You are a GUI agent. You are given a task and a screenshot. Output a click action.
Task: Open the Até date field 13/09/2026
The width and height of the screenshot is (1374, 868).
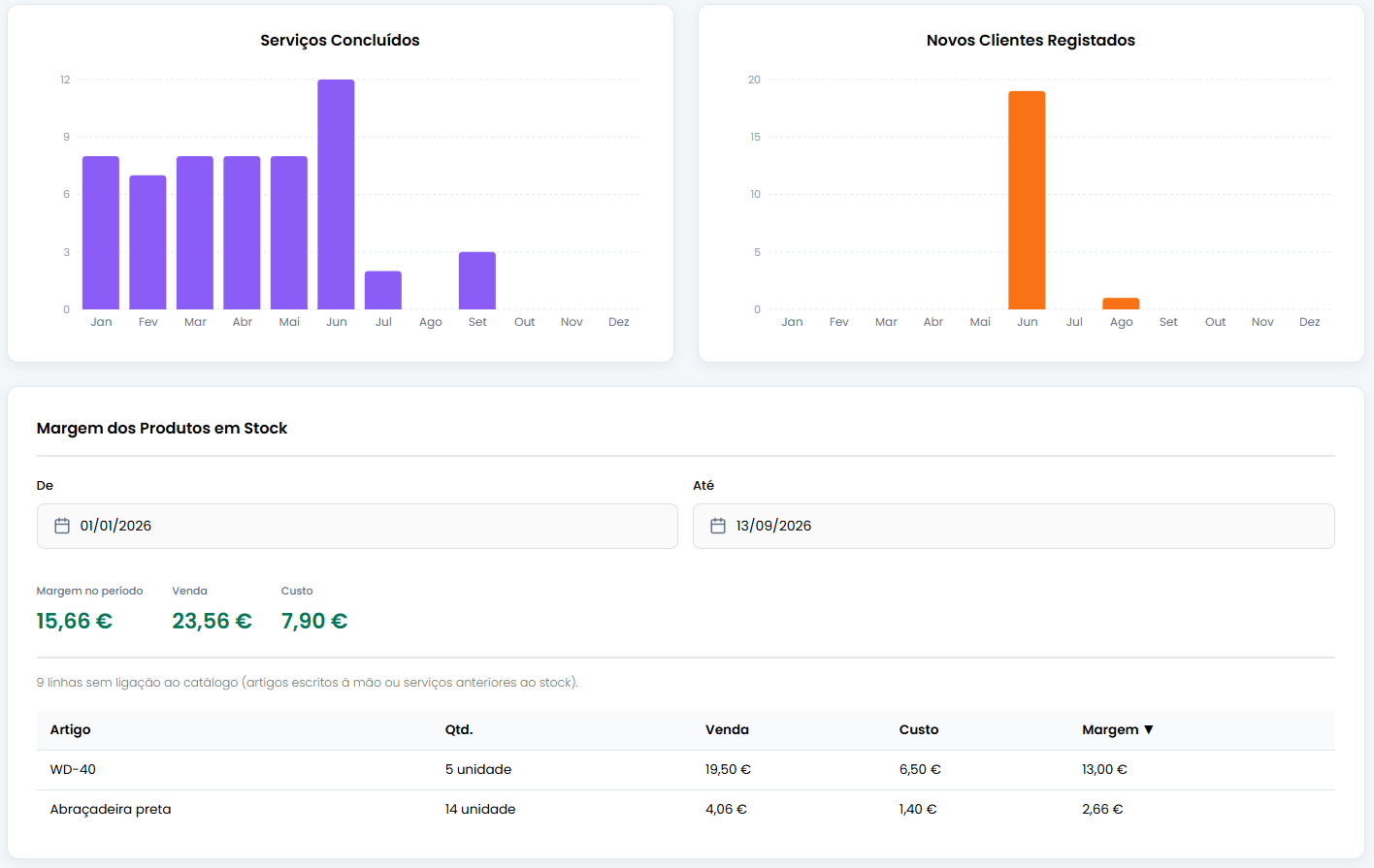coord(1014,526)
